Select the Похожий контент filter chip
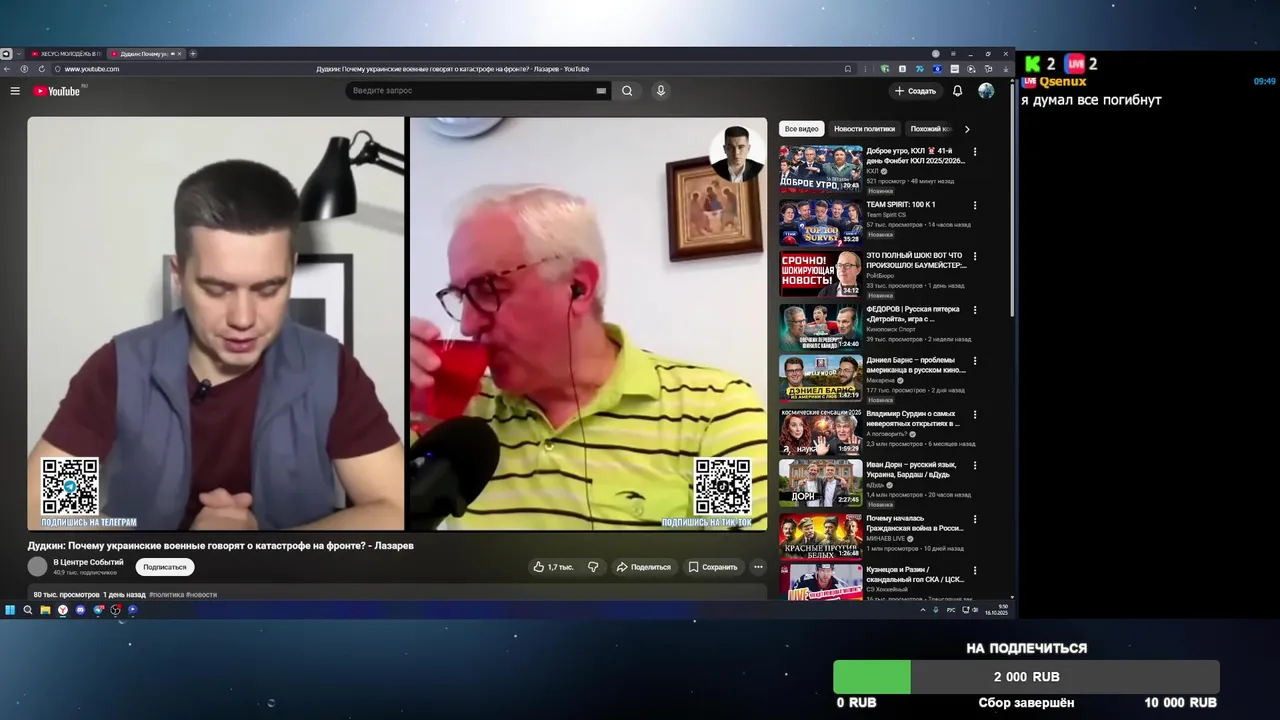Viewport: 1280px width, 720px height. click(930, 129)
